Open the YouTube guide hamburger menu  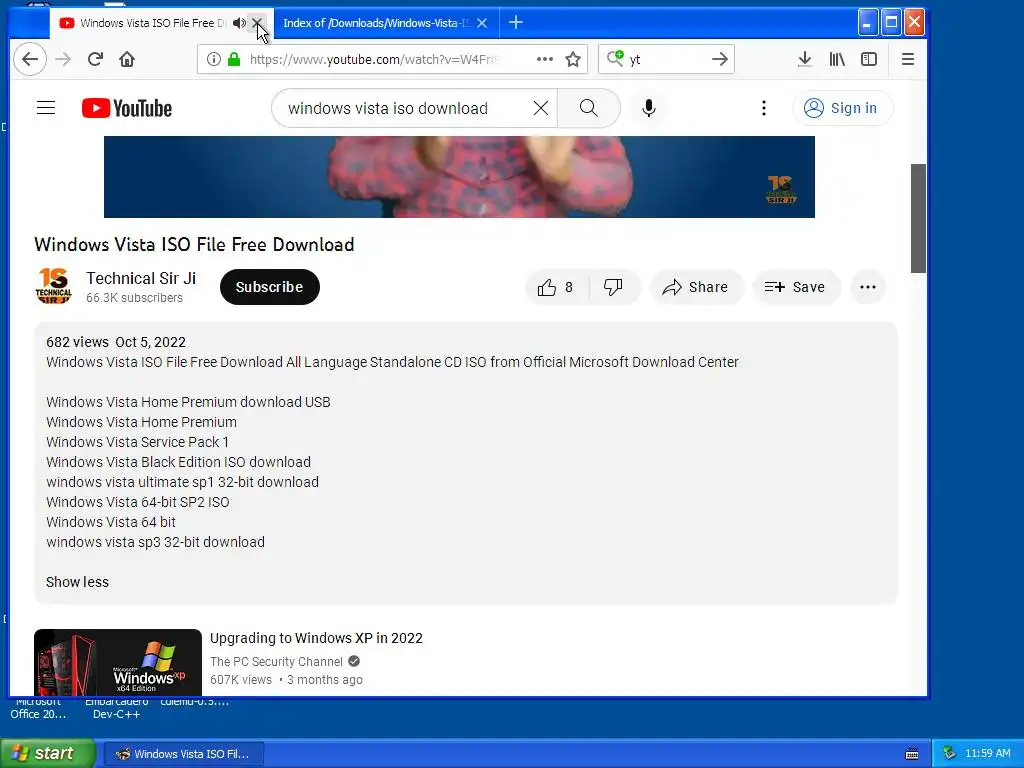(46, 108)
